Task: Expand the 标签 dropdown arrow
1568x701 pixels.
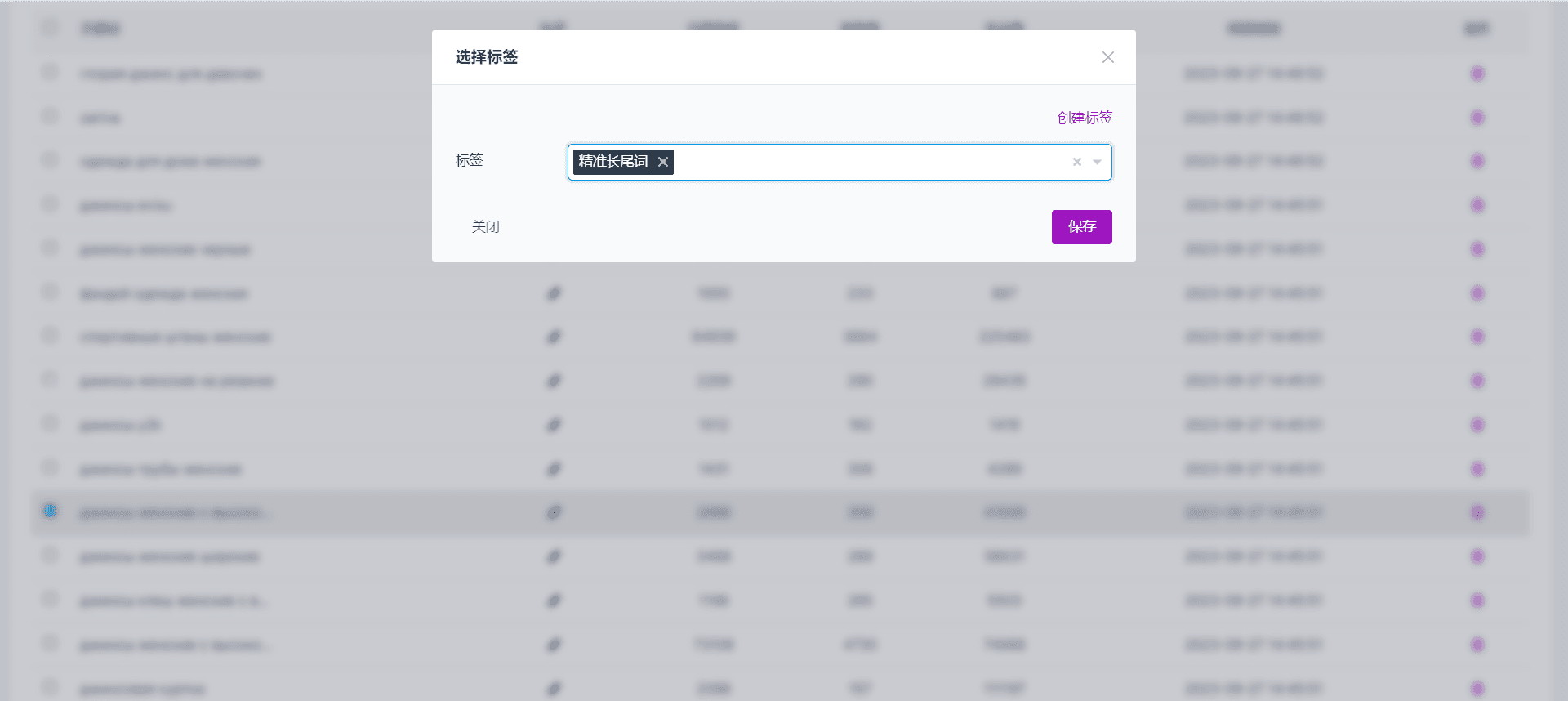Action: (x=1097, y=162)
